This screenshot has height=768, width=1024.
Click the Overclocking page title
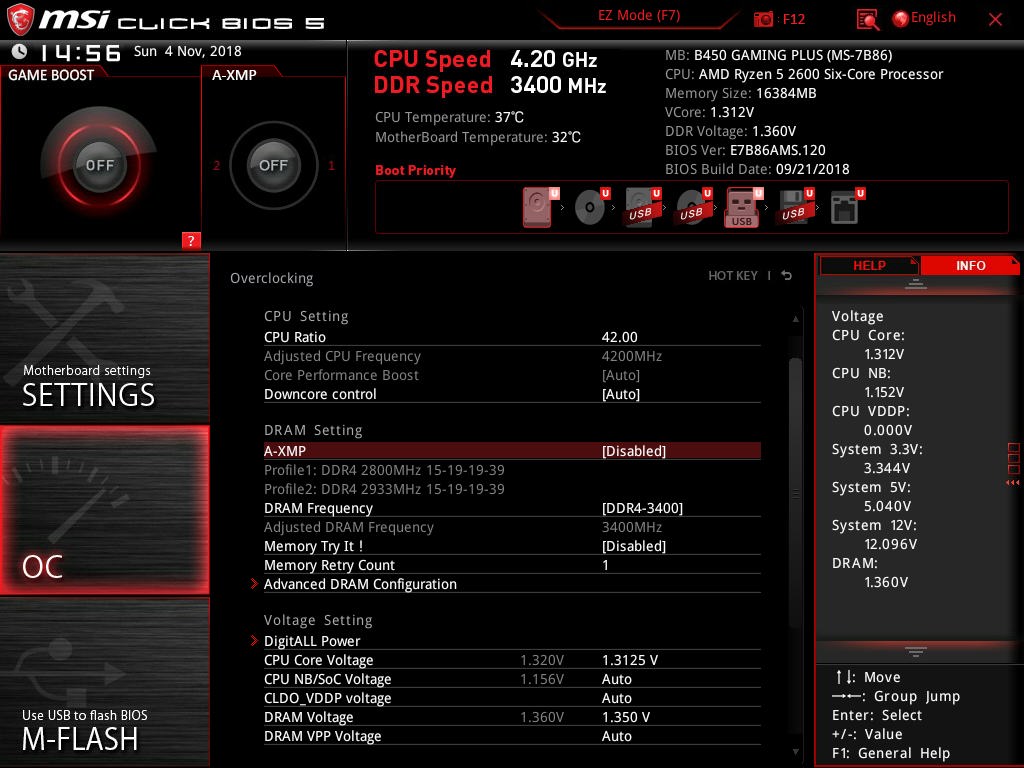pos(272,278)
